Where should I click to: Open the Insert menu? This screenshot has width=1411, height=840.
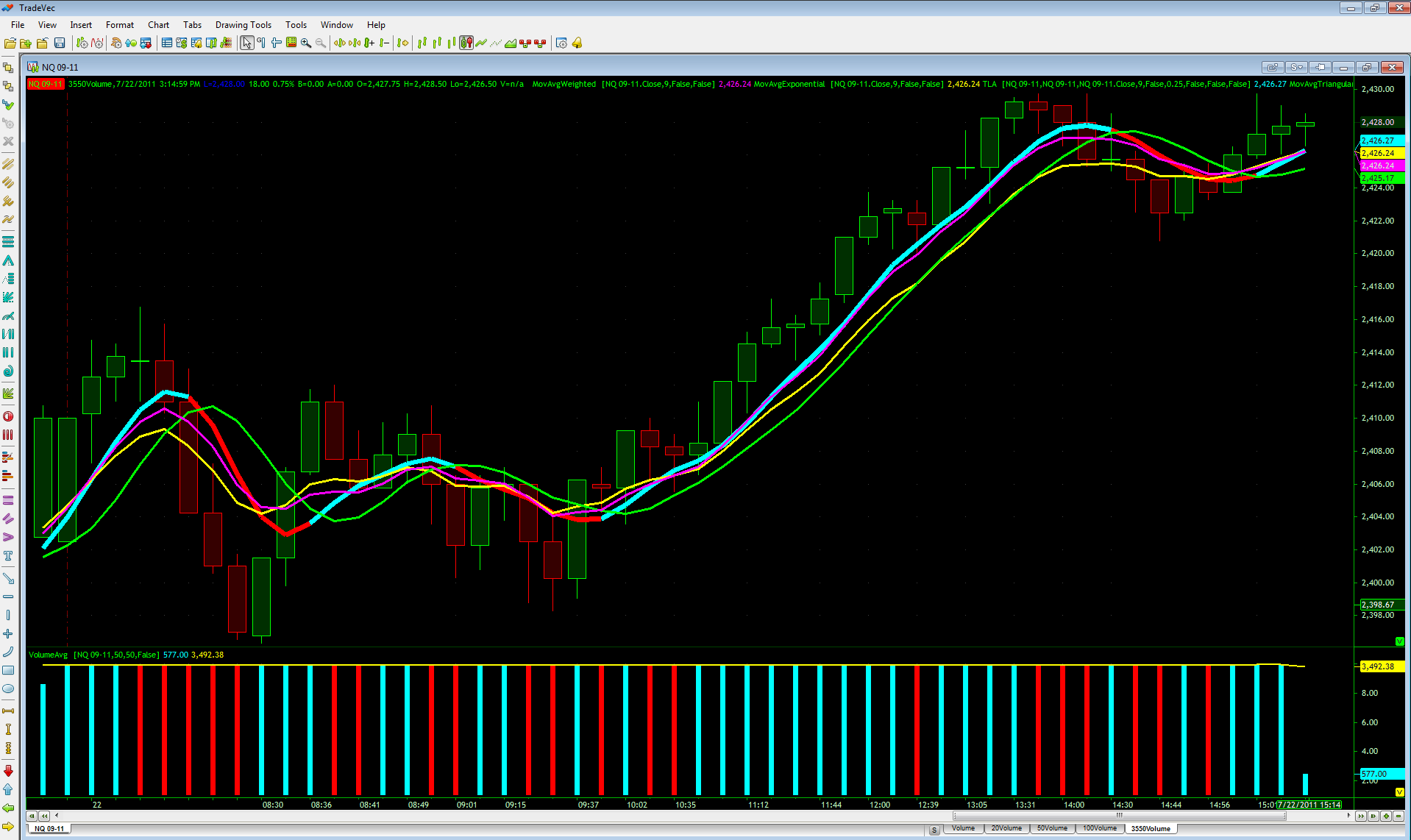coord(81,25)
